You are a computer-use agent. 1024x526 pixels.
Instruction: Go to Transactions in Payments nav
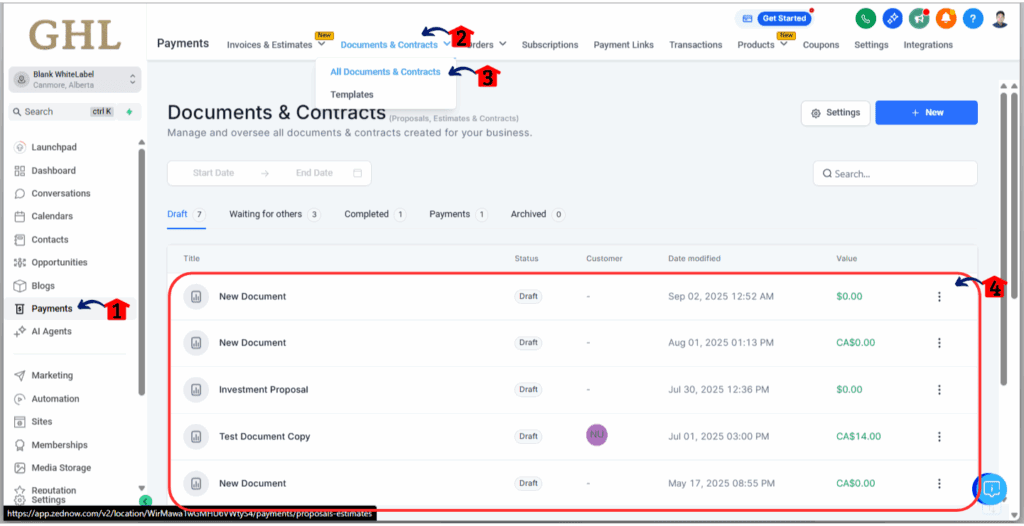pos(696,45)
